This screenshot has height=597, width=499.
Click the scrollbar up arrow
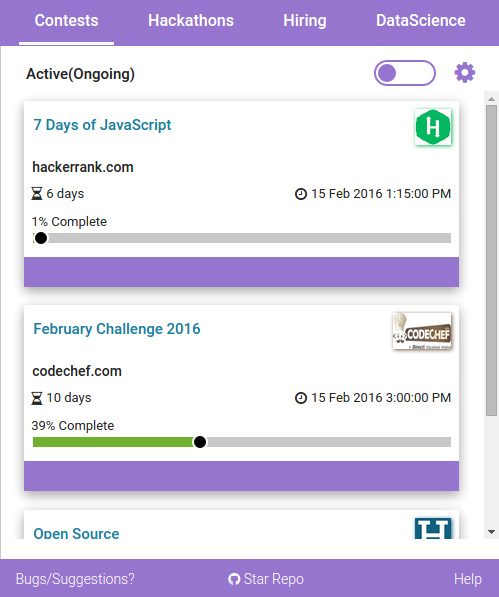[491, 99]
